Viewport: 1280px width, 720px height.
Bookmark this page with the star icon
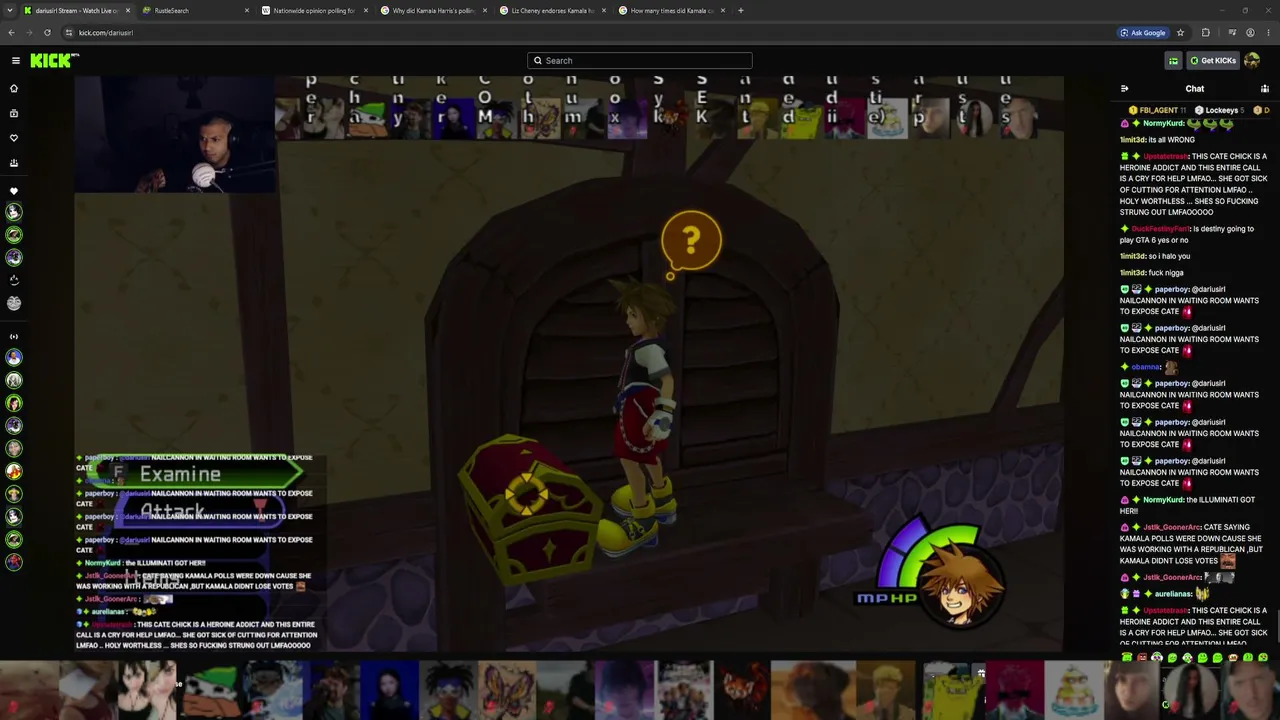[1180, 33]
